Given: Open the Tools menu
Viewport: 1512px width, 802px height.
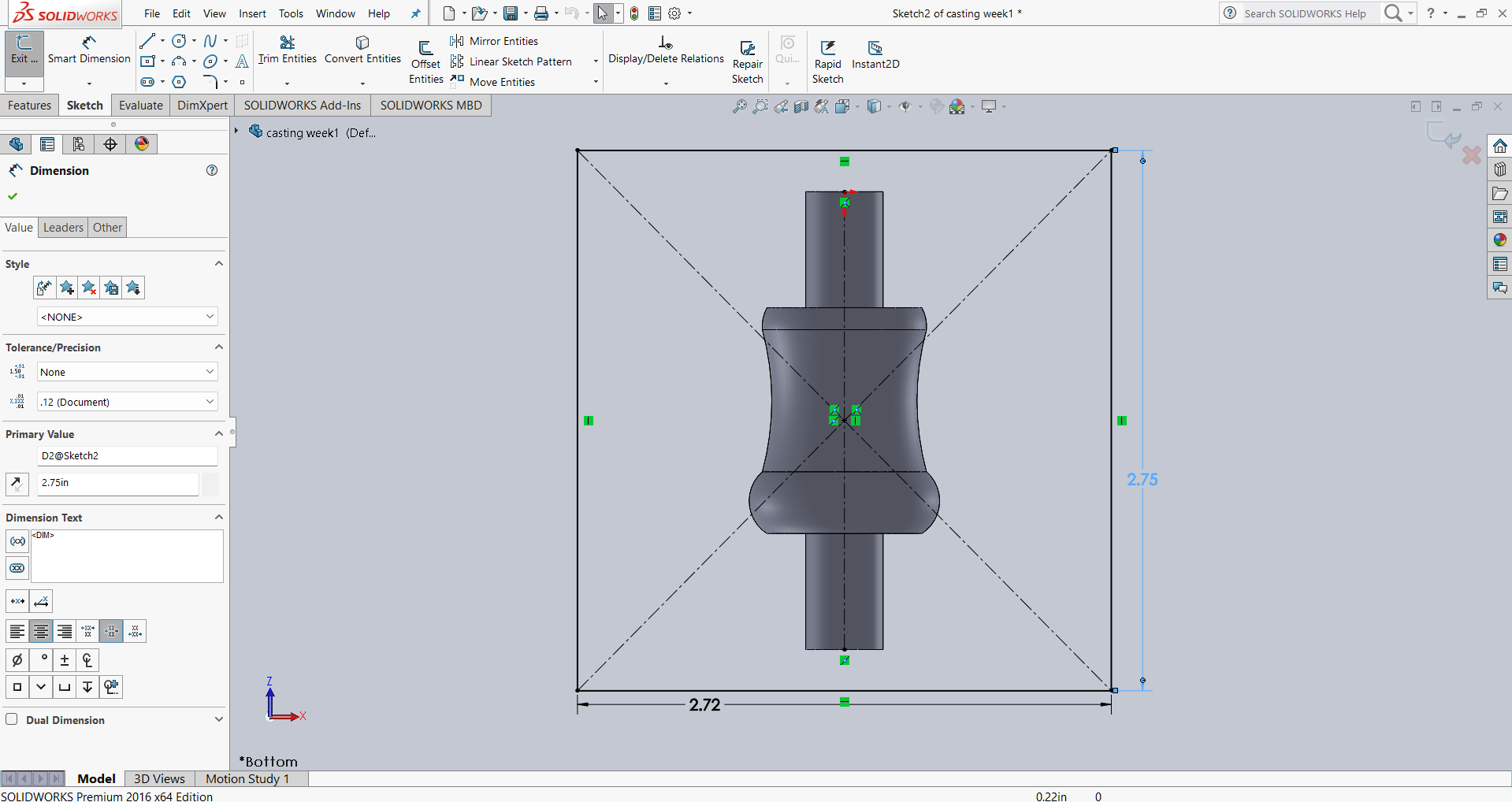Looking at the screenshot, I should tap(291, 13).
